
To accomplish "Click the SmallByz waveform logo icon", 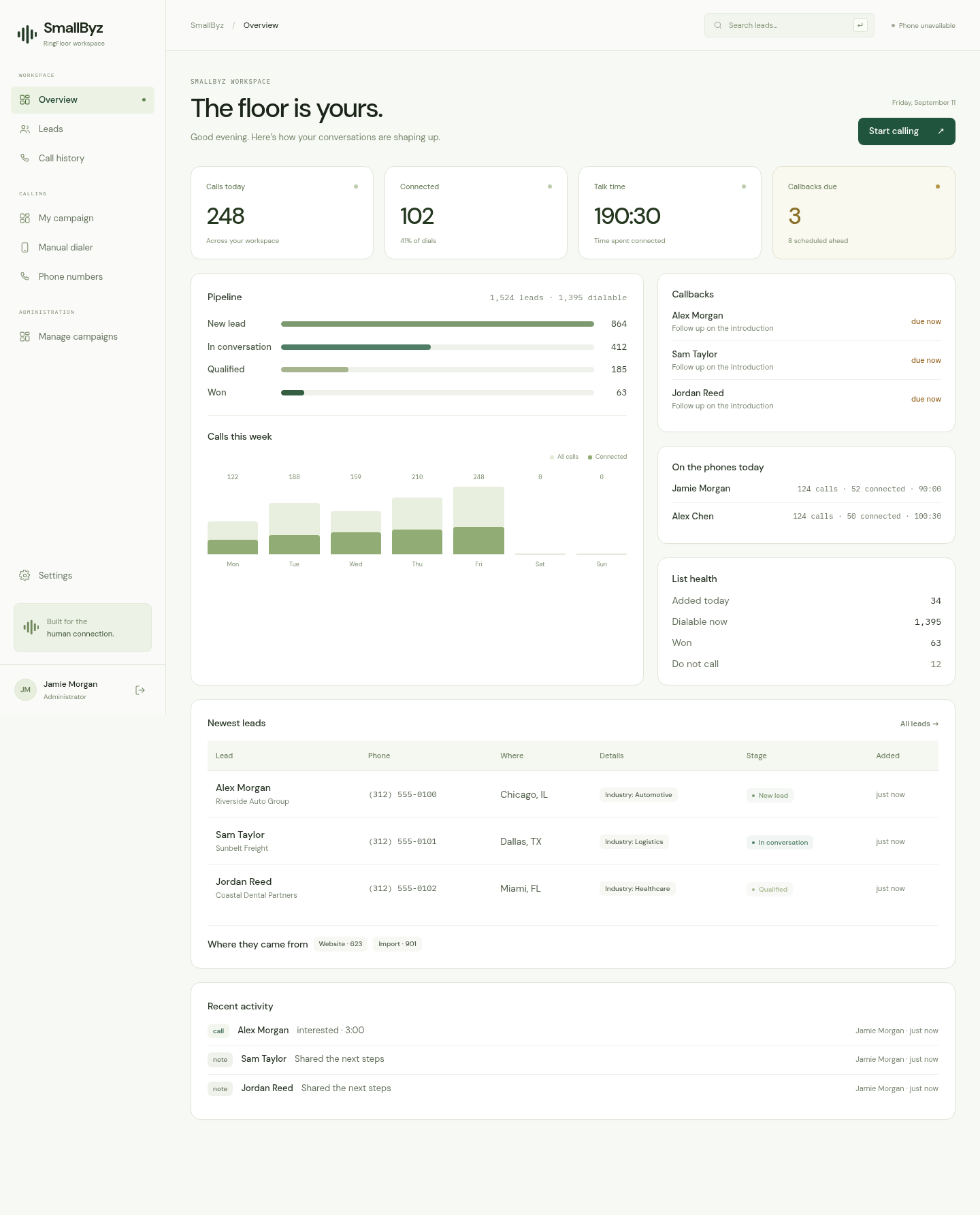I will click(x=27, y=34).
